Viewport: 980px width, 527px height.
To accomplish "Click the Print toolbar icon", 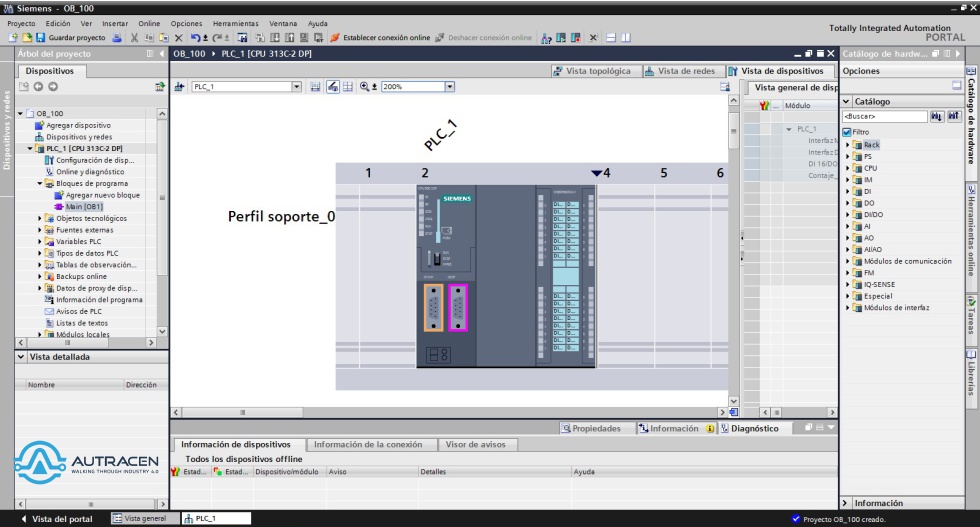I will (117, 38).
